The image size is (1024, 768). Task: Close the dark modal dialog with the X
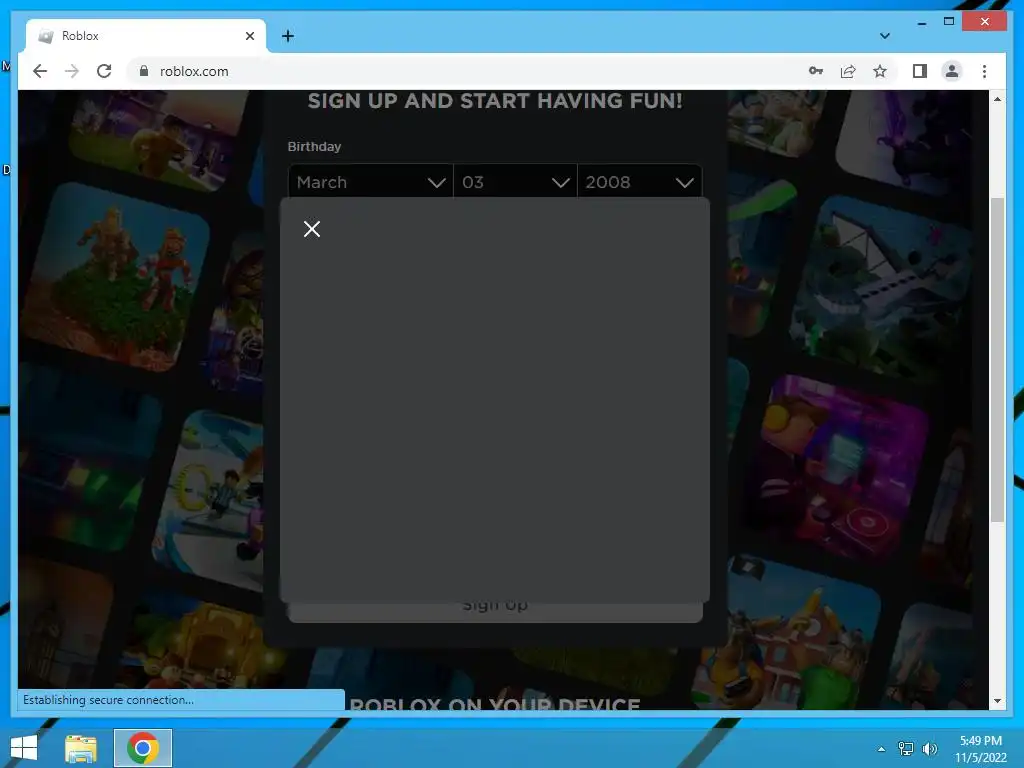pyautogui.click(x=312, y=229)
